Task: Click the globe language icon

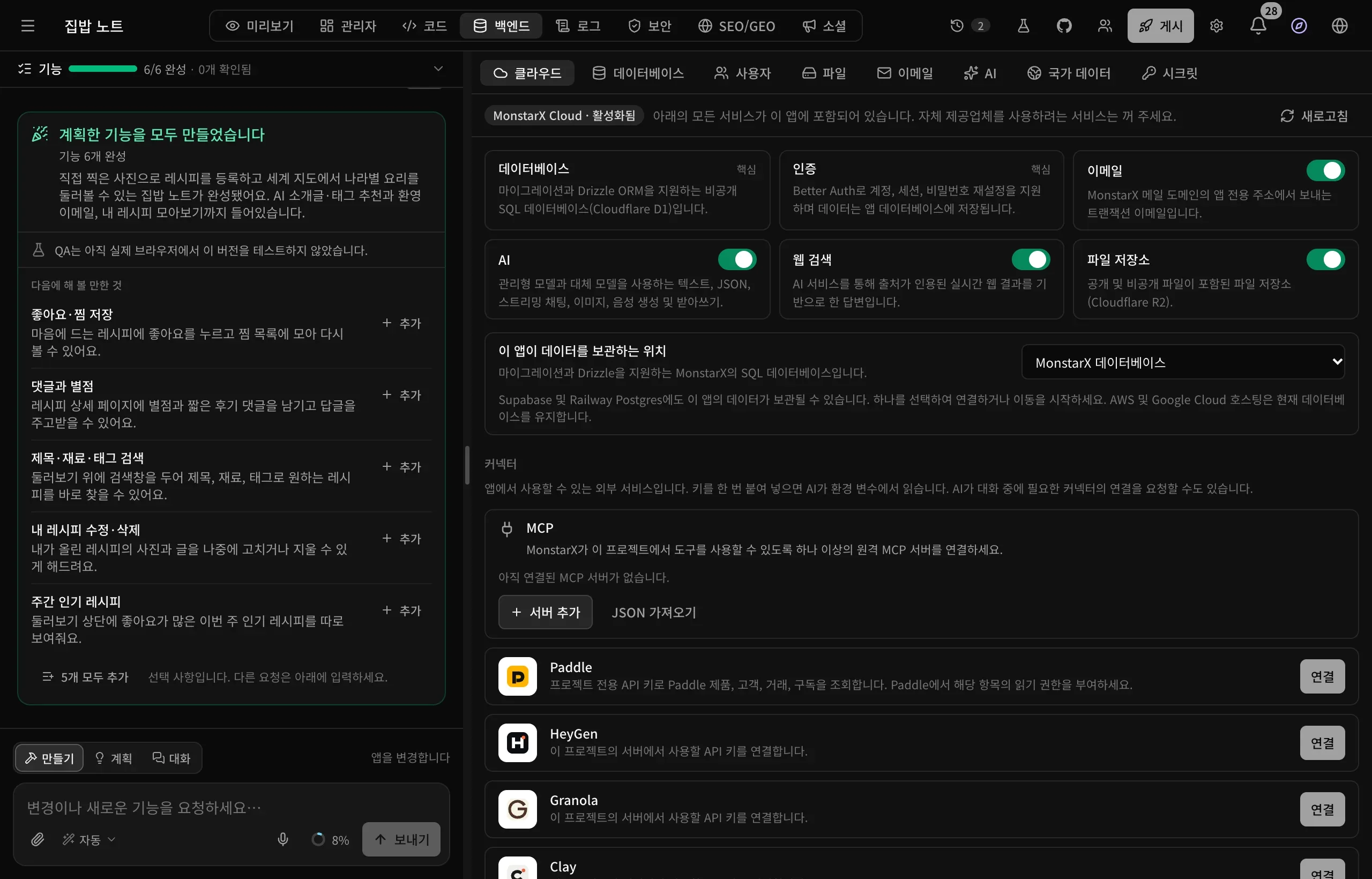Action: (x=1339, y=26)
